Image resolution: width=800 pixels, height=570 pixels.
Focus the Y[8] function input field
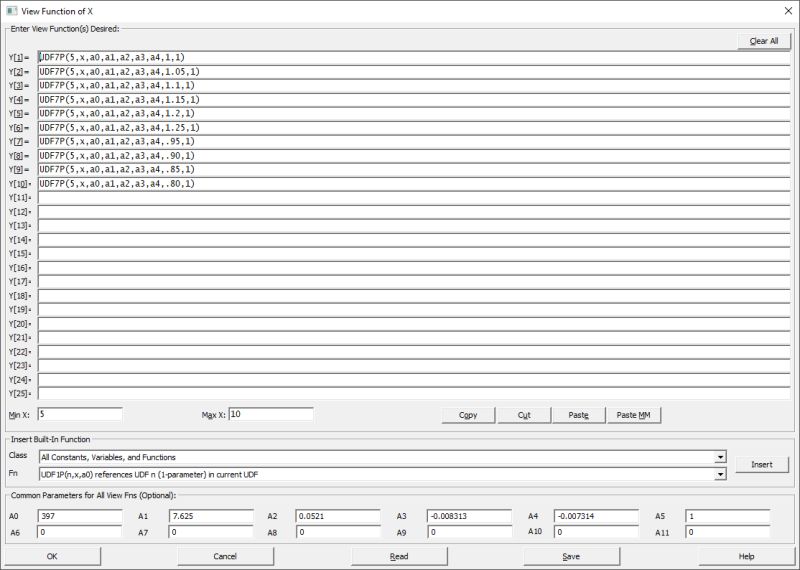pos(414,156)
